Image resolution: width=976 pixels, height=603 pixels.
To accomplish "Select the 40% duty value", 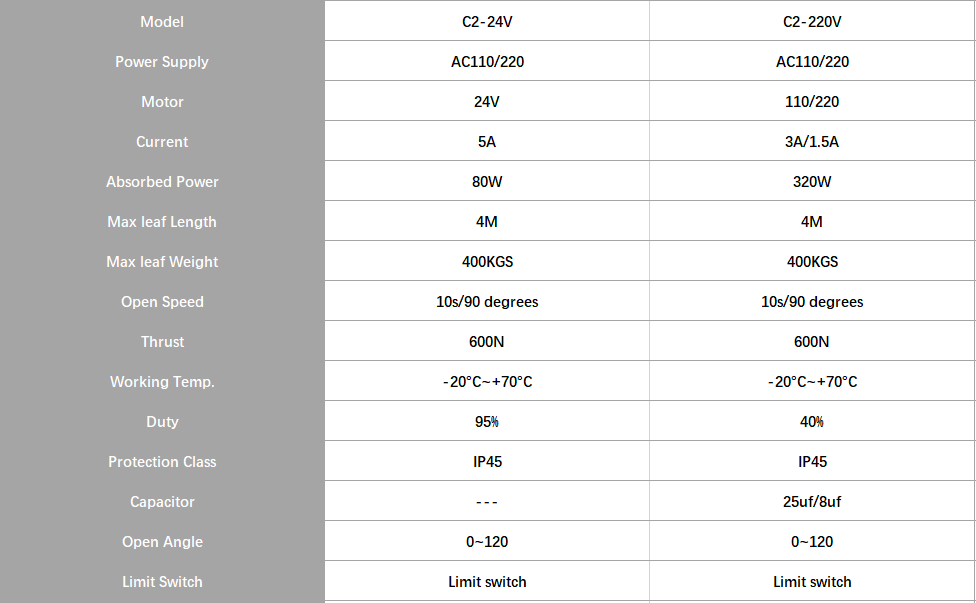I will (x=812, y=422).
